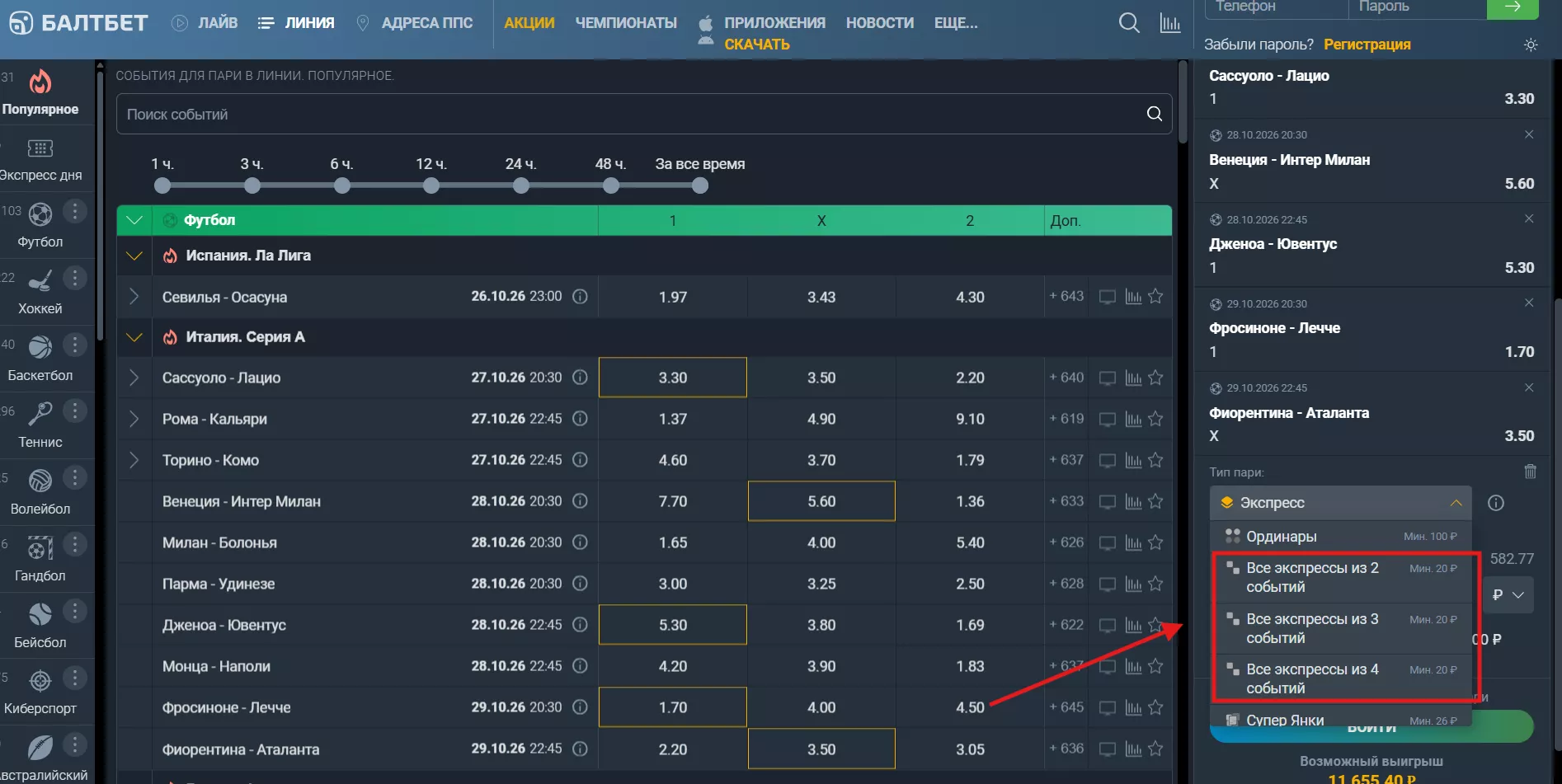Set time filter slider to 12 ч.
Image resolution: width=1562 pixels, height=784 pixels.
(x=431, y=185)
